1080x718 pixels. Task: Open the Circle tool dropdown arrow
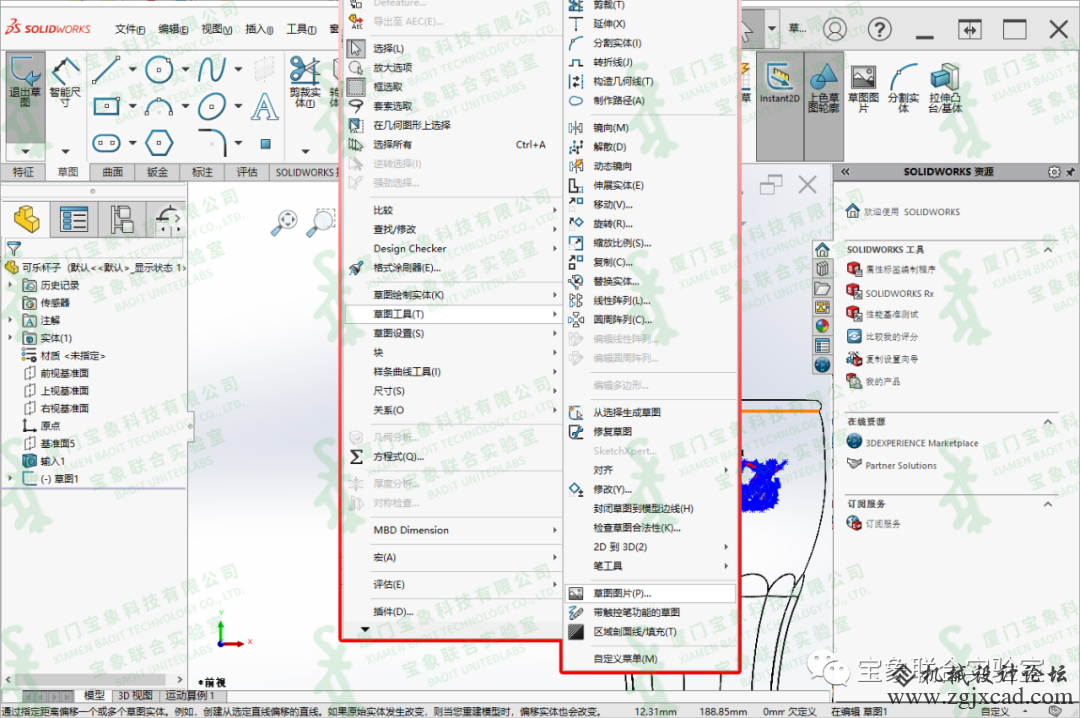click(185, 70)
